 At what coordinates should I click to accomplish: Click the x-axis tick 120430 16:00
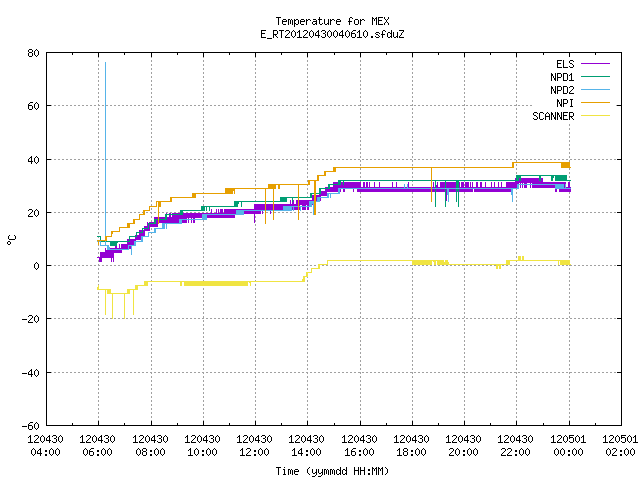pyautogui.click(x=359, y=446)
